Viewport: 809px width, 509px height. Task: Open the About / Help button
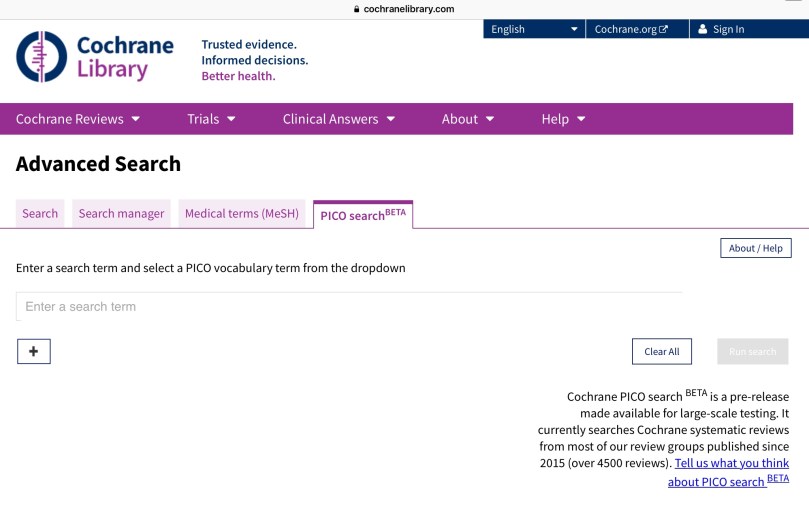(x=755, y=248)
